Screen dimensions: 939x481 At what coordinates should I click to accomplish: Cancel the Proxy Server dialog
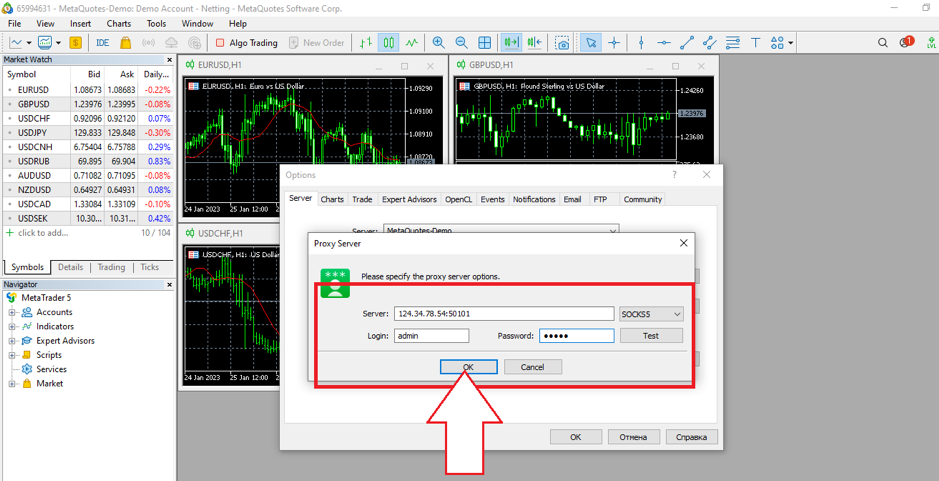(532, 367)
